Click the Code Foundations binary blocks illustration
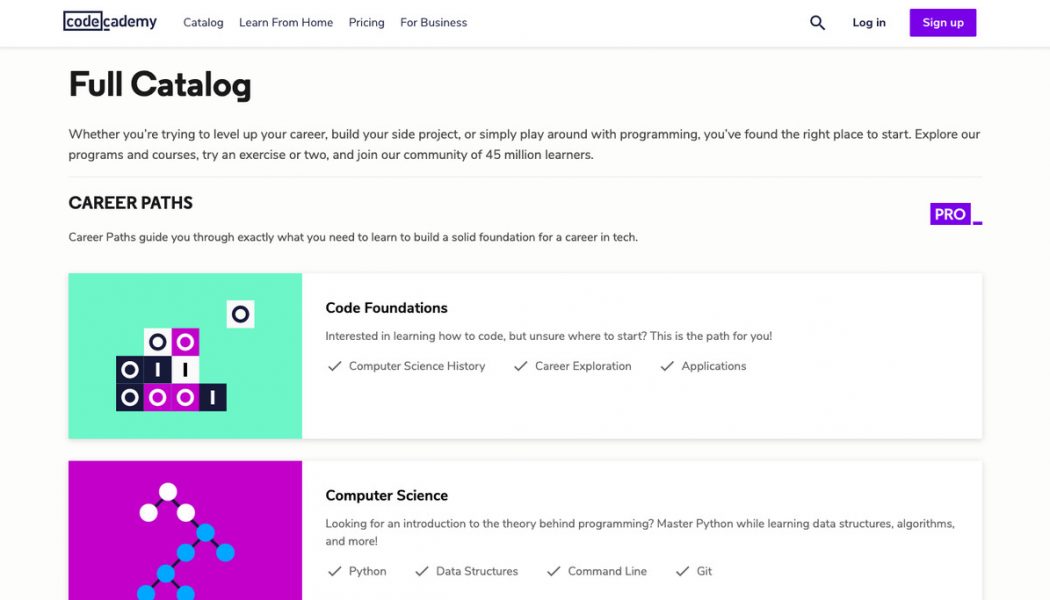The height and width of the screenshot is (600, 1050). tap(185, 356)
